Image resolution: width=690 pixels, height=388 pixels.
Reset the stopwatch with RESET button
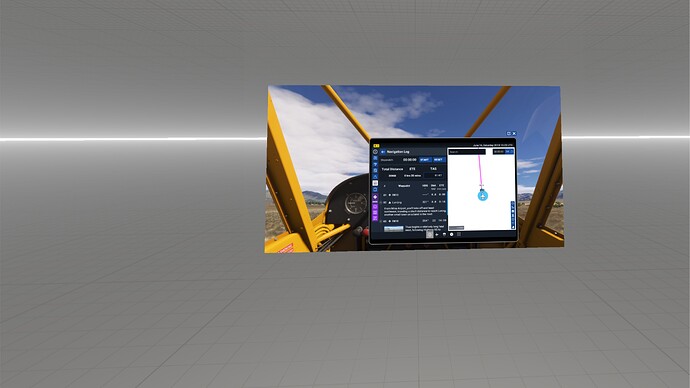439,160
